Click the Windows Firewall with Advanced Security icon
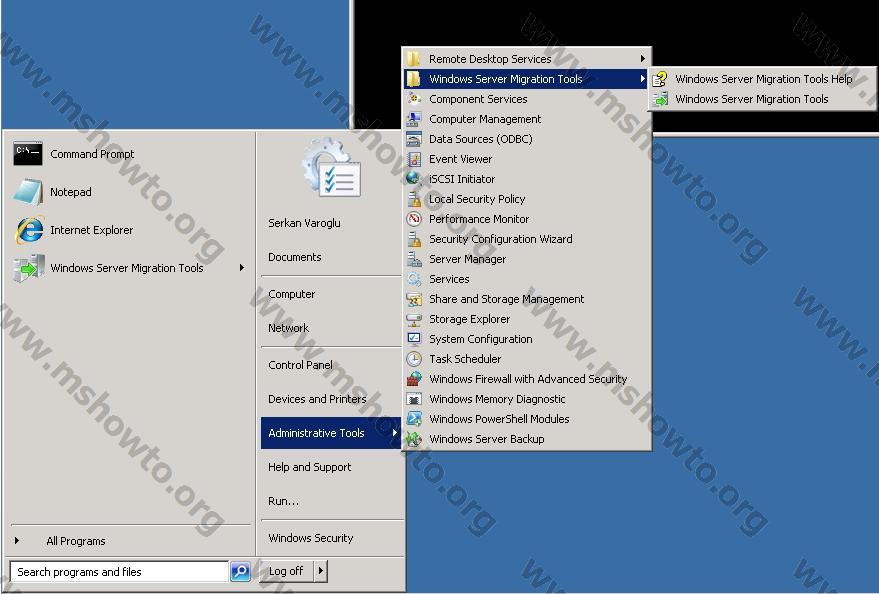879x594 pixels. 414,379
